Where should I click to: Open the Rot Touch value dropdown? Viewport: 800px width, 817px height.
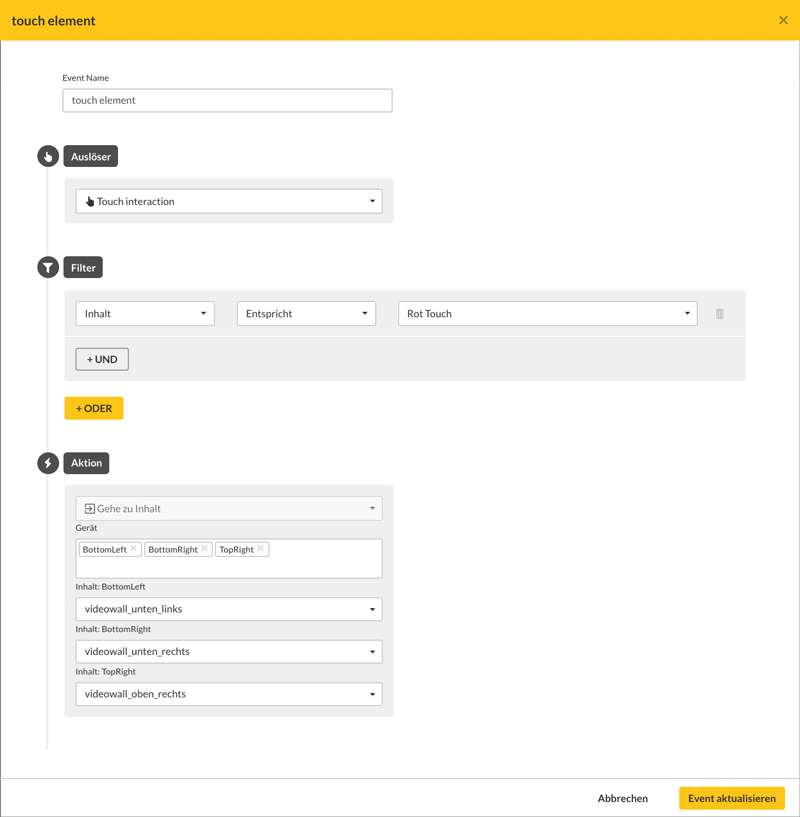click(548, 314)
